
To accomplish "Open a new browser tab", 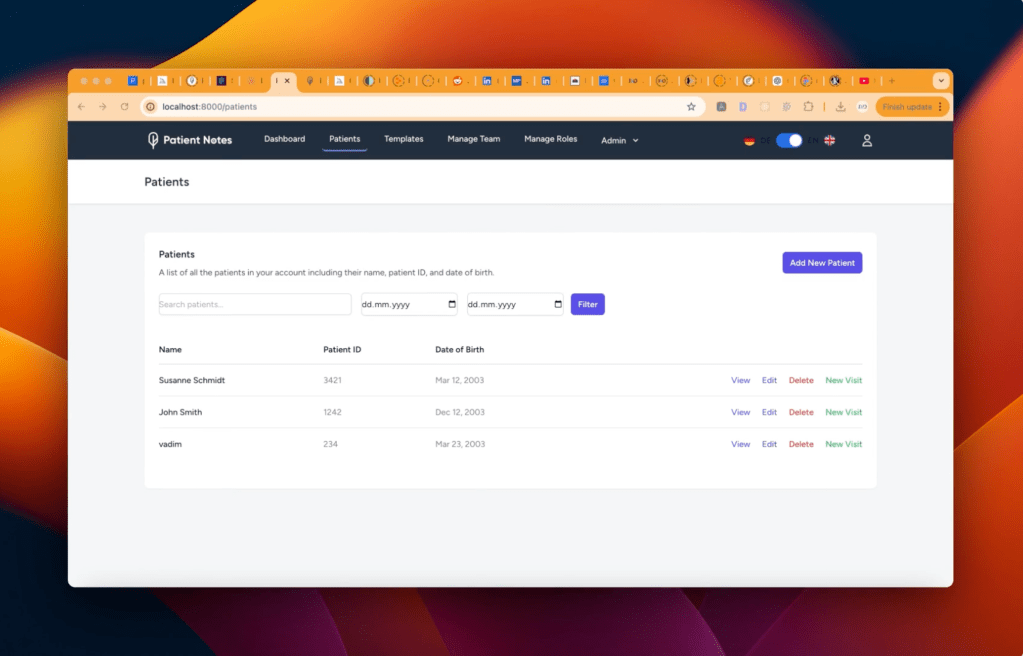I will (x=892, y=81).
